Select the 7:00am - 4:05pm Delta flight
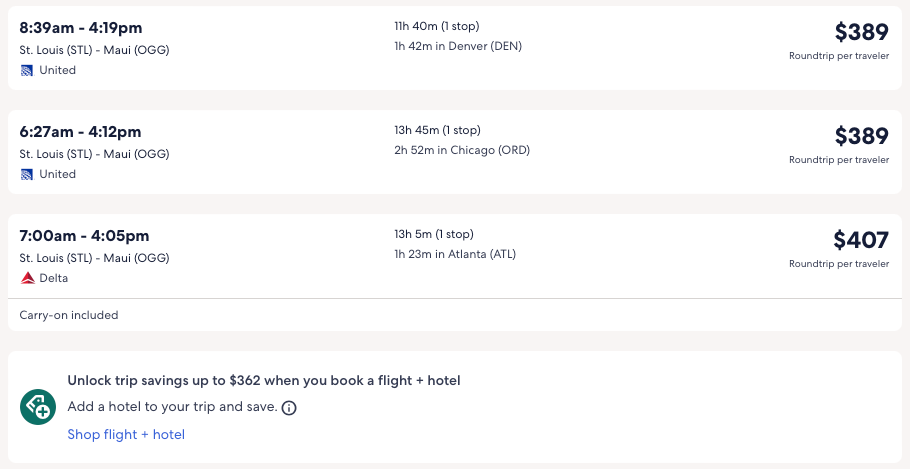Viewport: 910px width, 469px height. (84, 236)
